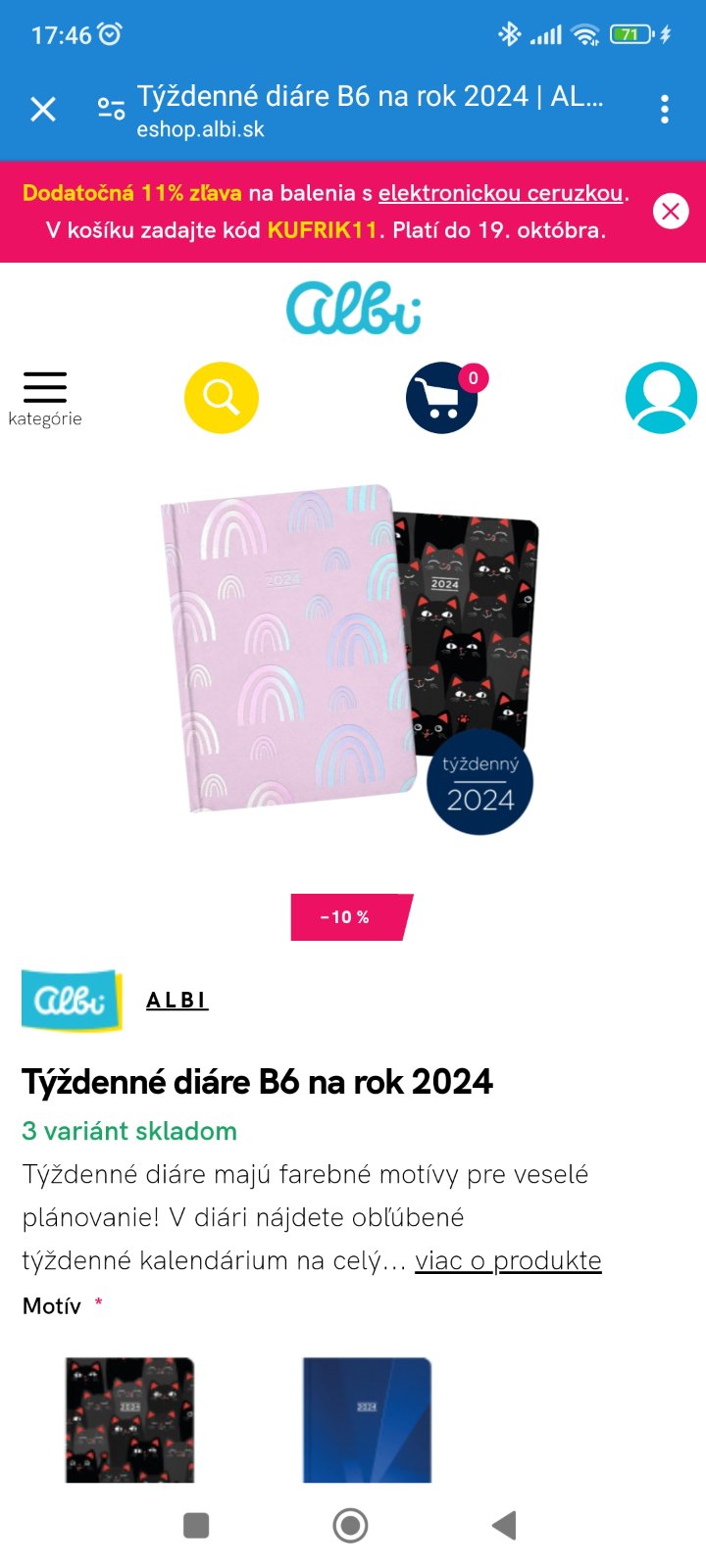The width and height of the screenshot is (706, 1568).
Task: Tap Android back triangle button
Action: [504, 1525]
